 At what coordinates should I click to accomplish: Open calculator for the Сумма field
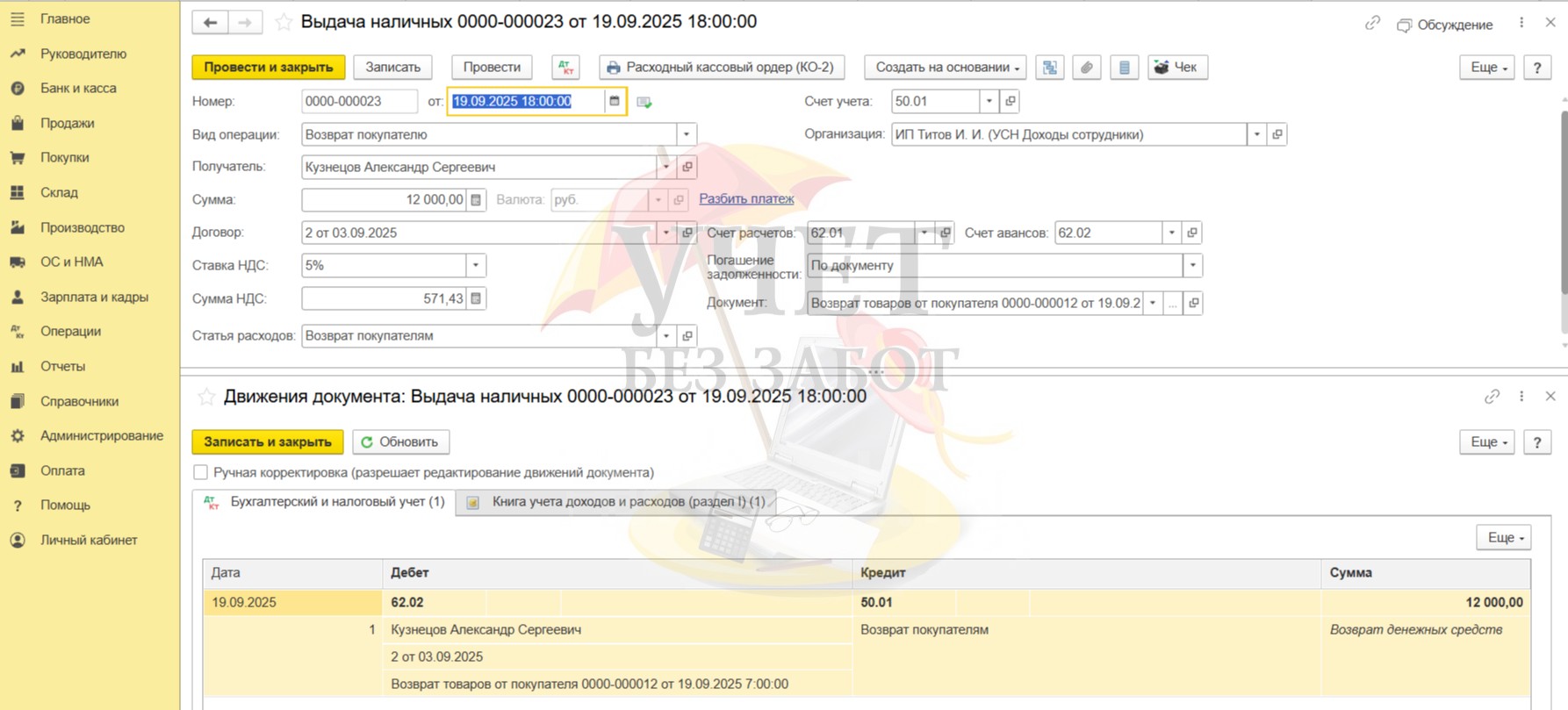click(476, 200)
